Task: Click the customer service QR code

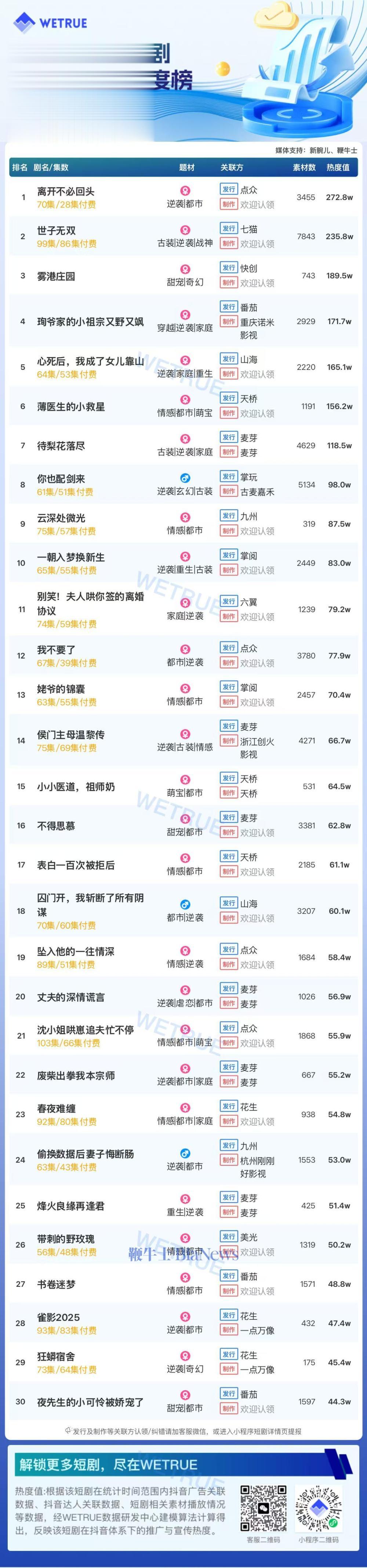Action: (x=264, y=1509)
